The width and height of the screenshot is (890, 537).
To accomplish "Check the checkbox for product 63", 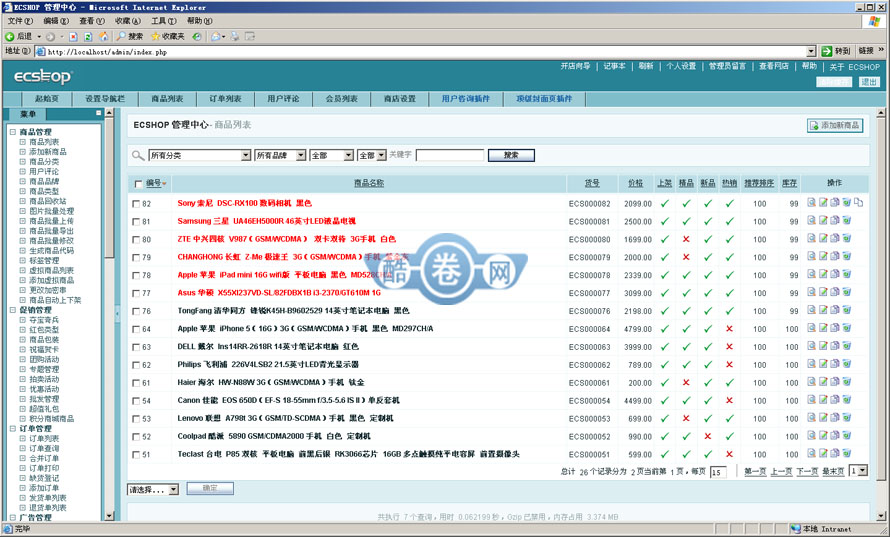I will coord(136,347).
